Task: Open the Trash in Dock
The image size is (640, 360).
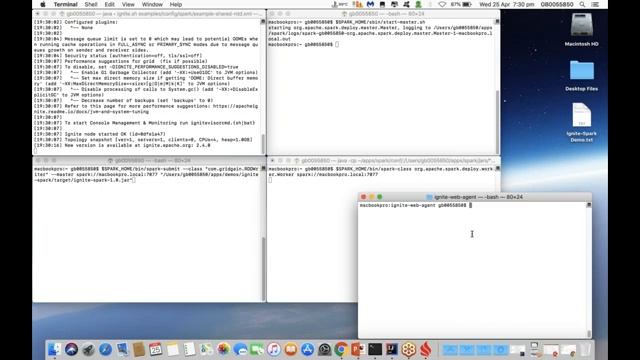Action: [585, 349]
